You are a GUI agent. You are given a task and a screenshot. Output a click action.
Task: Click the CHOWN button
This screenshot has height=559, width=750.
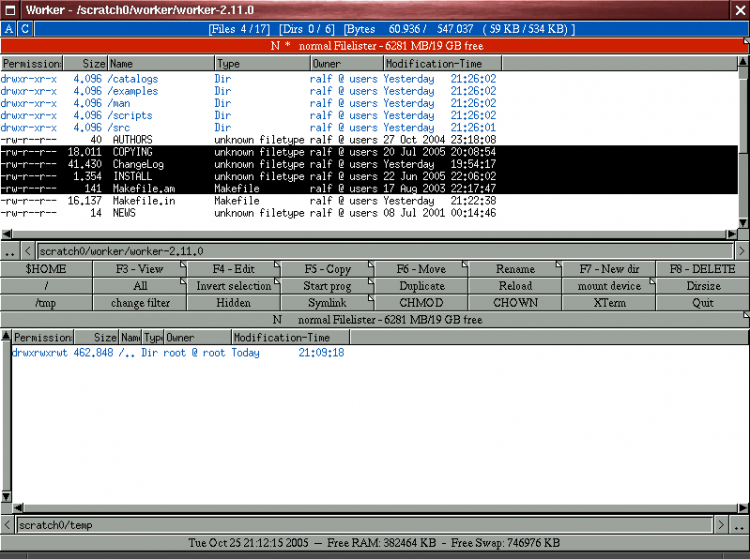(x=515, y=303)
